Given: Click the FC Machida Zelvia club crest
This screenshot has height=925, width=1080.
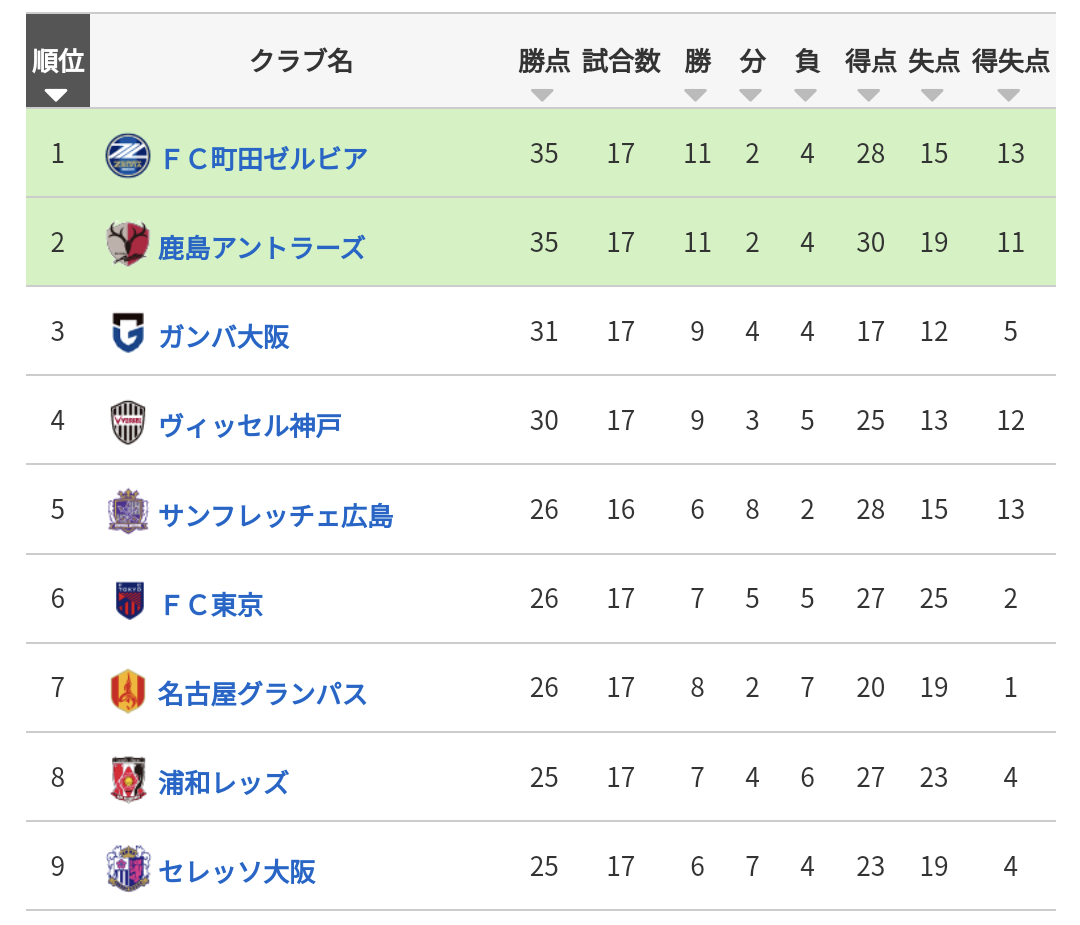Looking at the screenshot, I should (128, 156).
